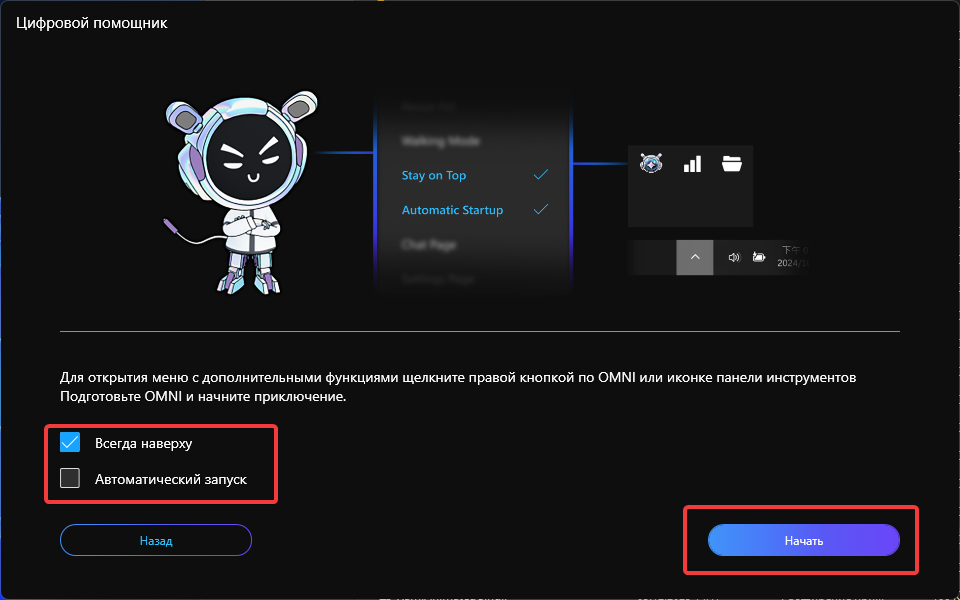The height and width of the screenshot is (600, 960).
Task: Choose the blurred "Chat Page" menu entry
Action: [428, 245]
